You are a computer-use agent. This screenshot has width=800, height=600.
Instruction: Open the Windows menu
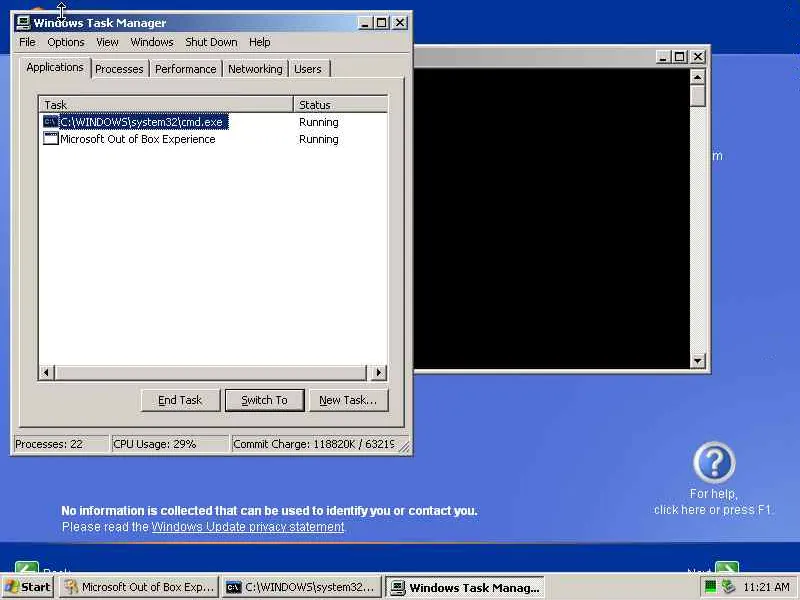coord(152,42)
